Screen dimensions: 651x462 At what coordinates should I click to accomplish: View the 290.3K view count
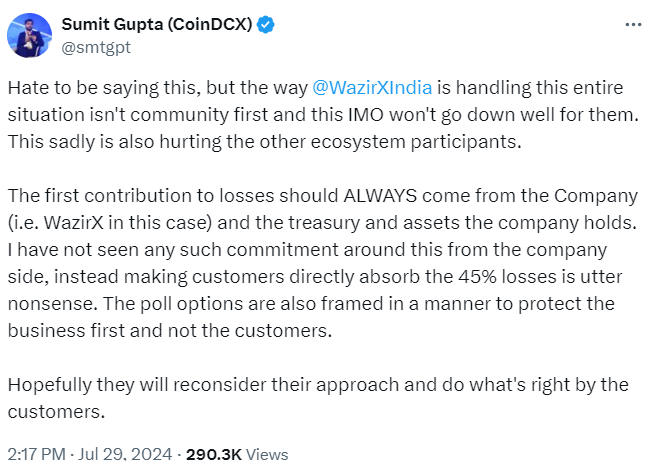tap(213, 454)
